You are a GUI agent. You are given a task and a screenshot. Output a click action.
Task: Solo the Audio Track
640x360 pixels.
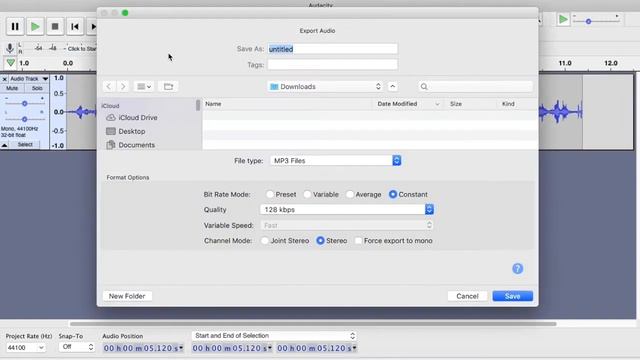click(37, 88)
